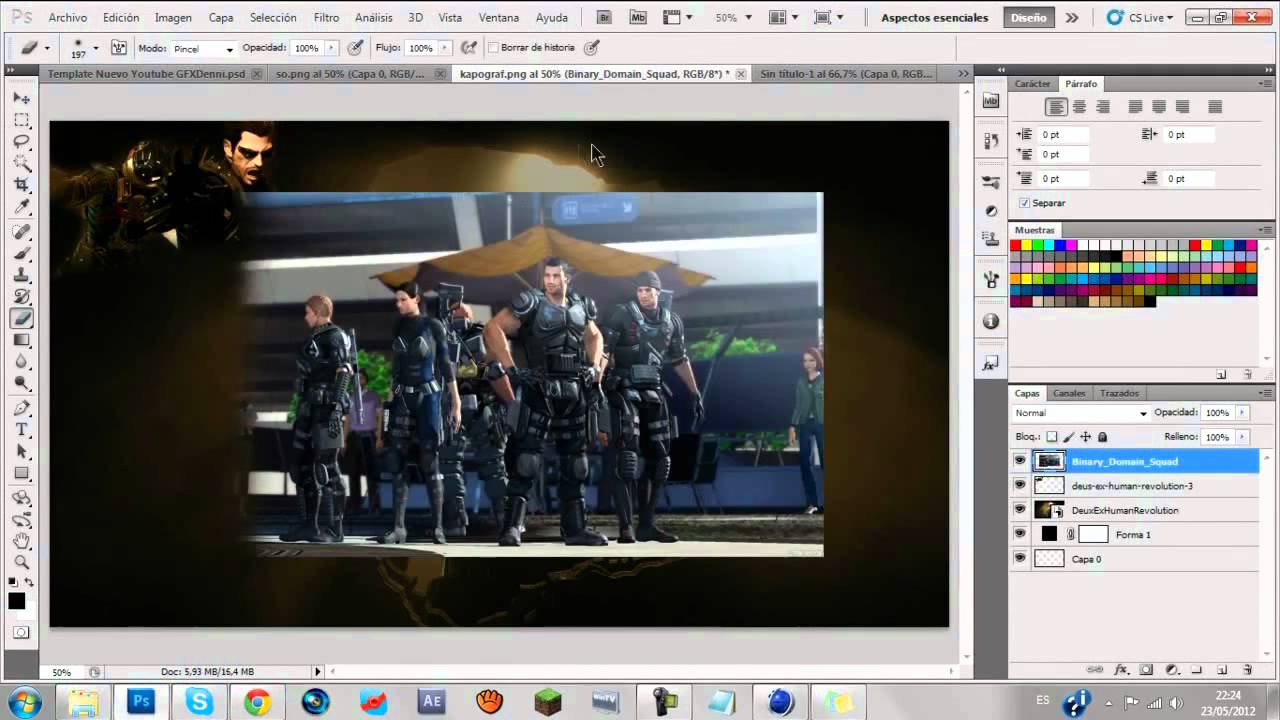Create a new swatch in the Muestras panel
The image size is (1280, 720).
tap(1221, 374)
